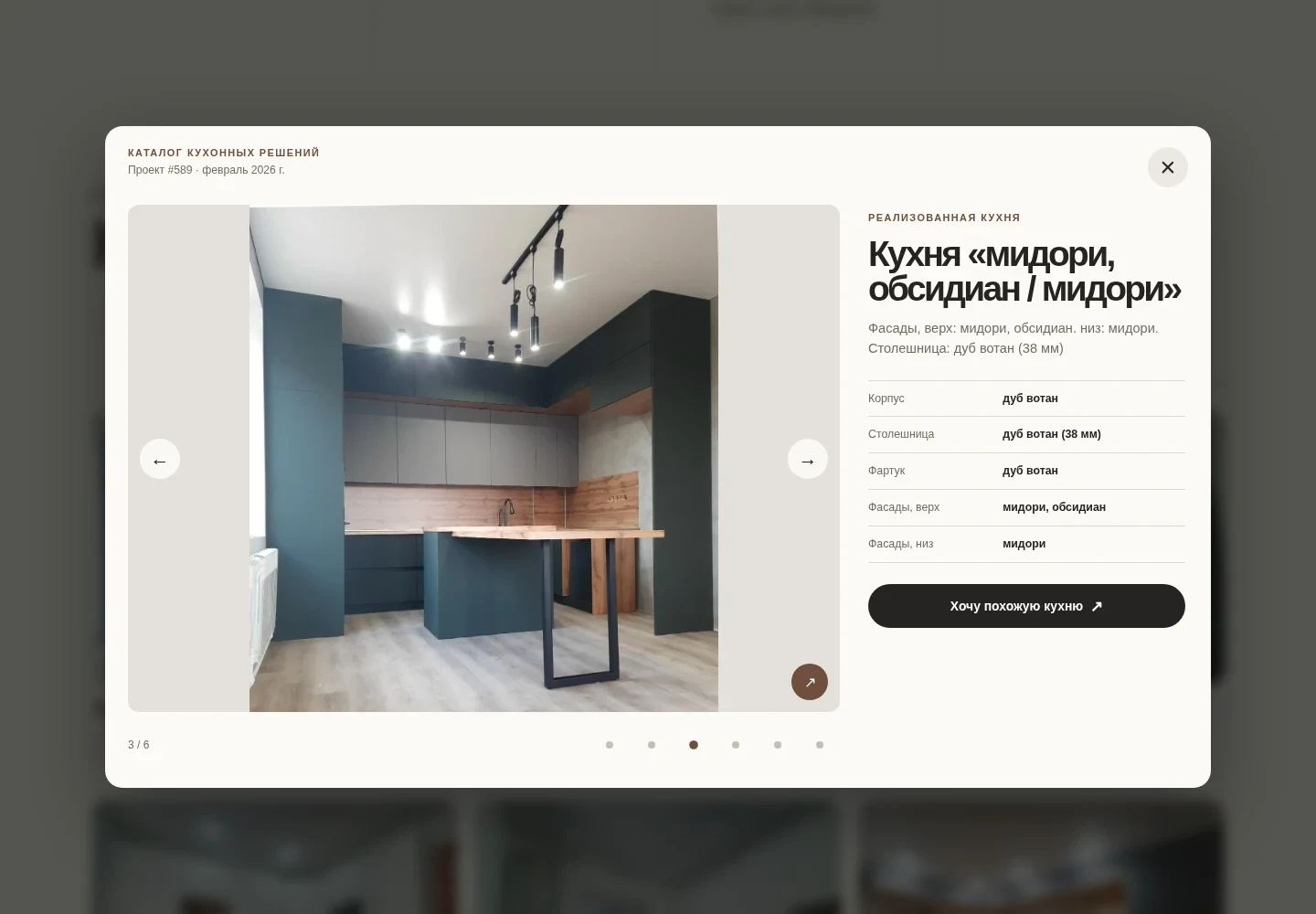Click the 'Фартук' spec label
1316x914 pixels.
pyautogui.click(x=886, y=471)
